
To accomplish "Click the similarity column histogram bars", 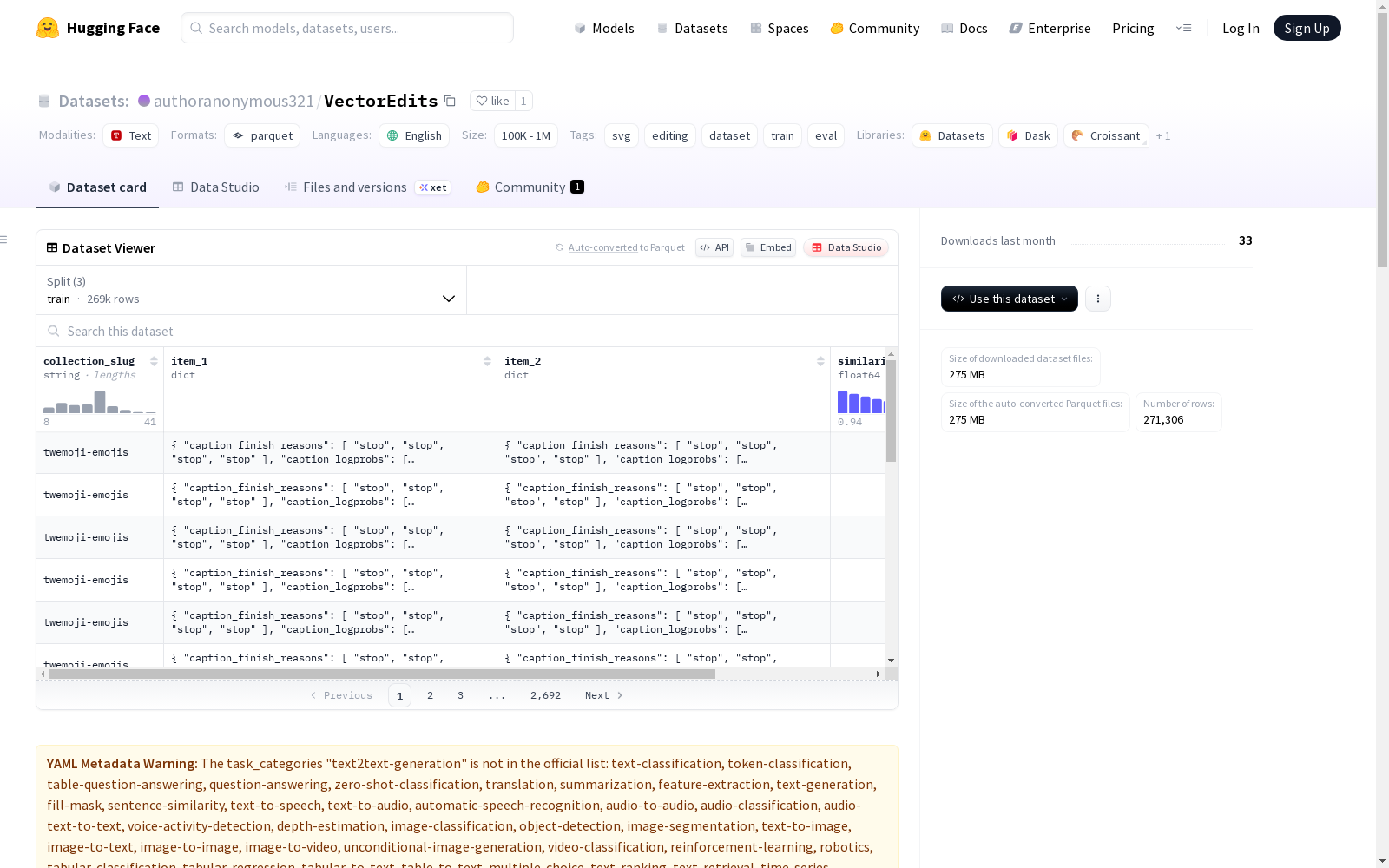I will coord(861,402).
